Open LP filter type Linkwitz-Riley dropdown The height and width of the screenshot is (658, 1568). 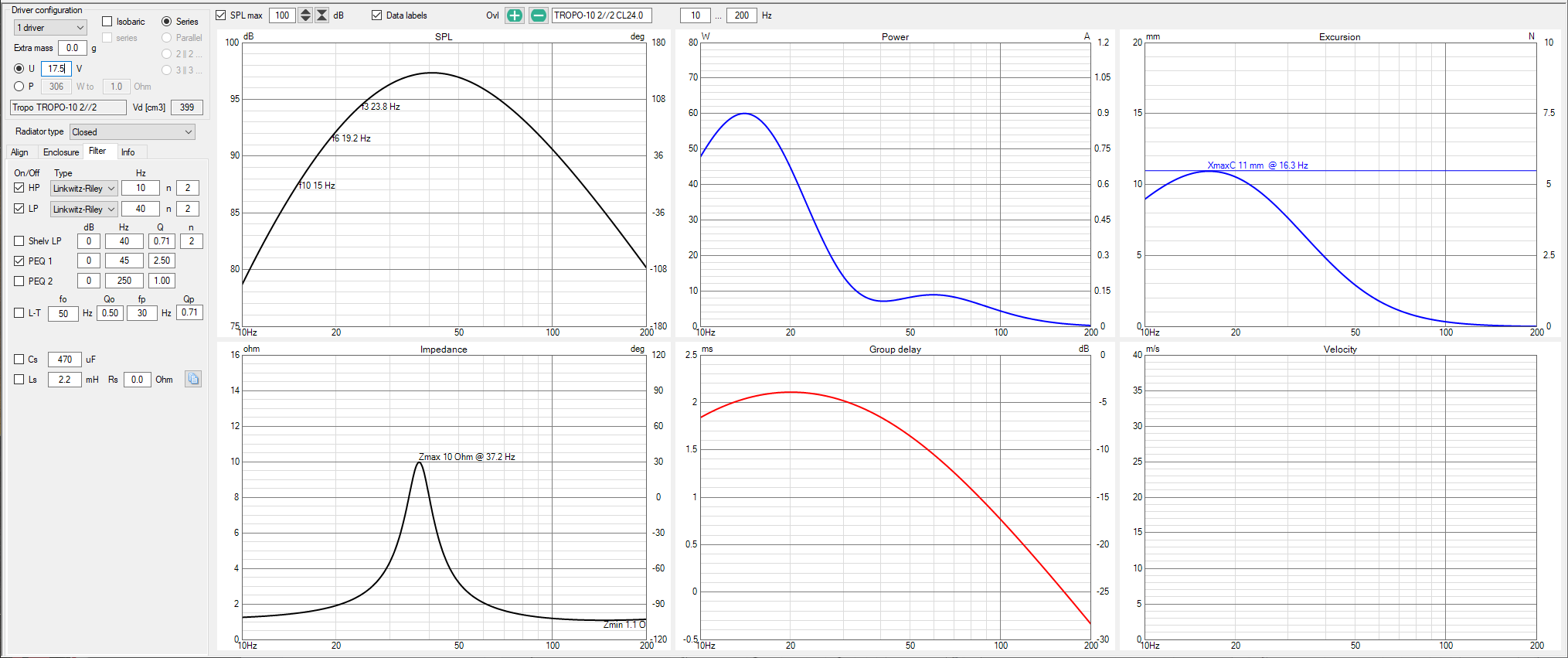tap(84, 210)
